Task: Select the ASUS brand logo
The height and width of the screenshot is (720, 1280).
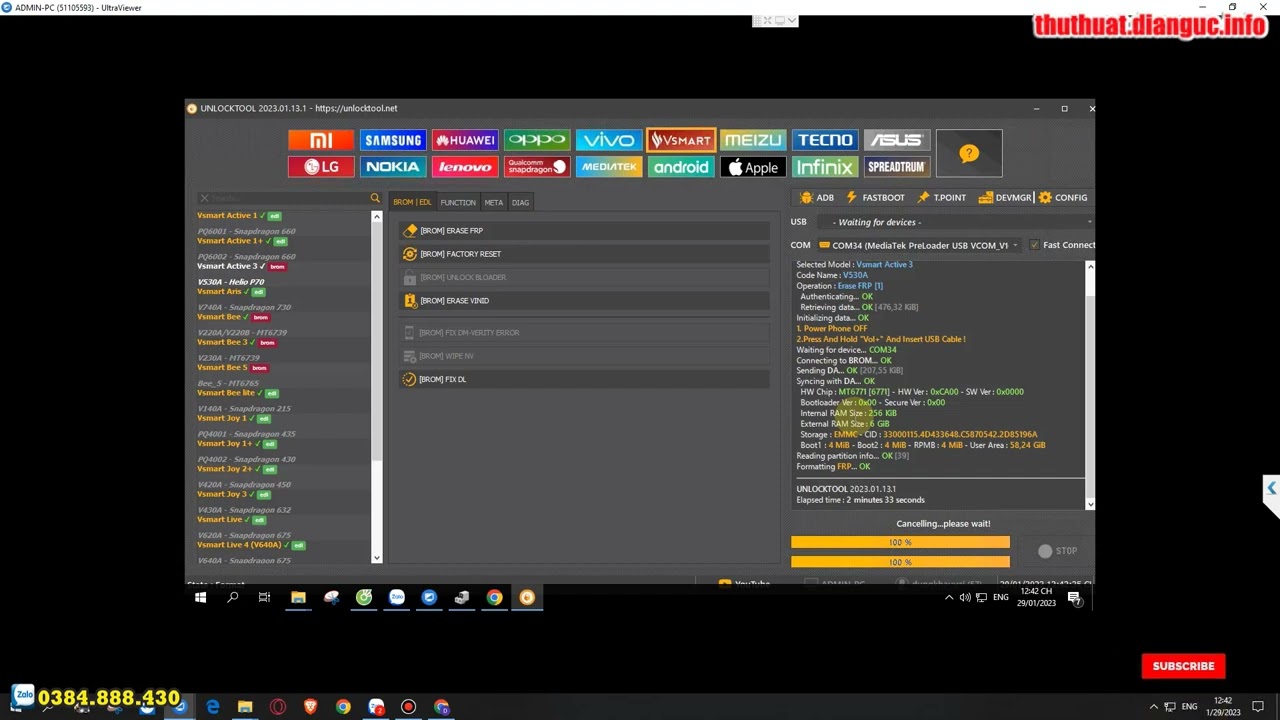Action: 897,140
